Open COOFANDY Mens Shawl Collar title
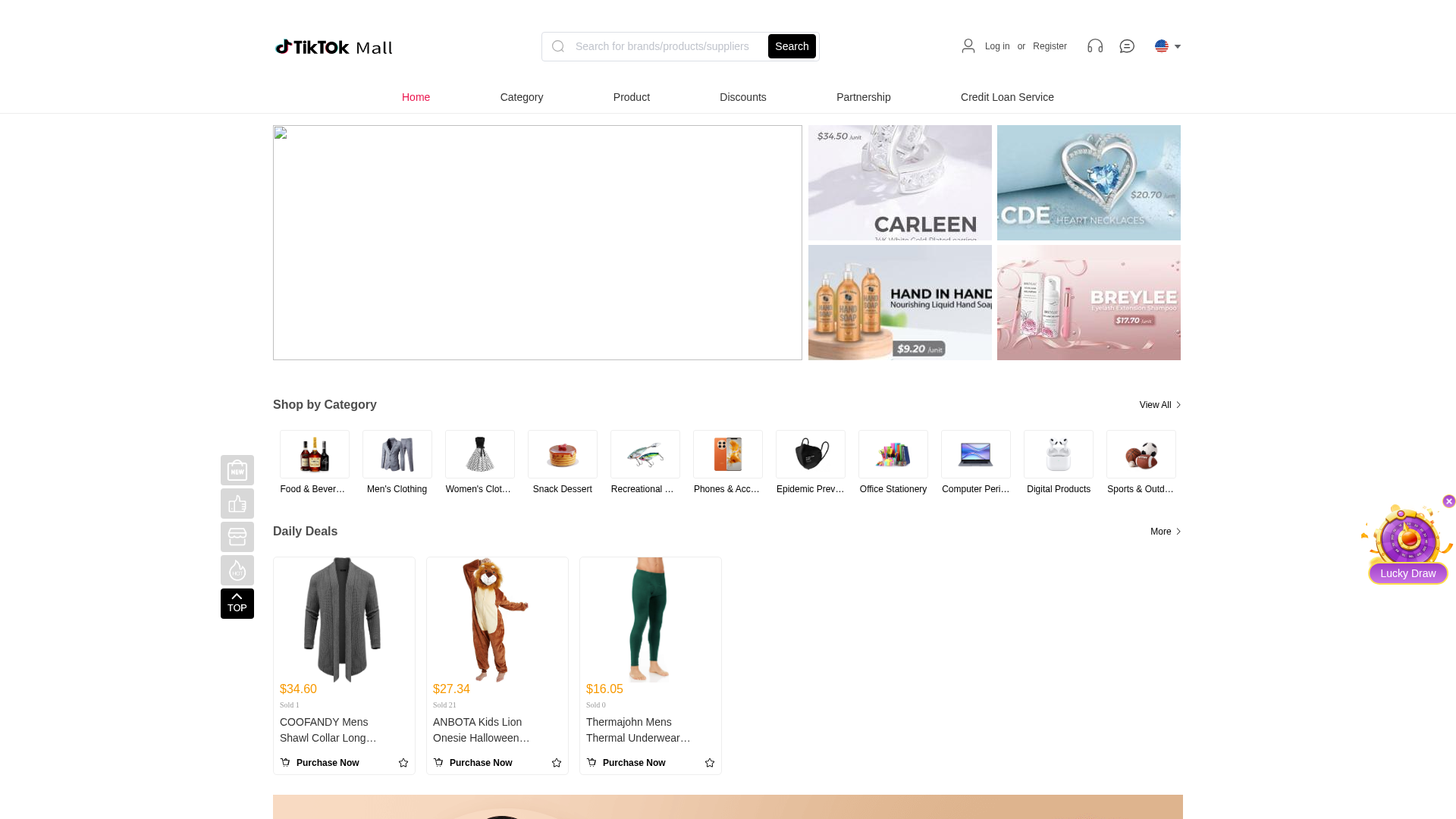The width and height of the screenshot is (1456, 819). click(x=328, y=730)
